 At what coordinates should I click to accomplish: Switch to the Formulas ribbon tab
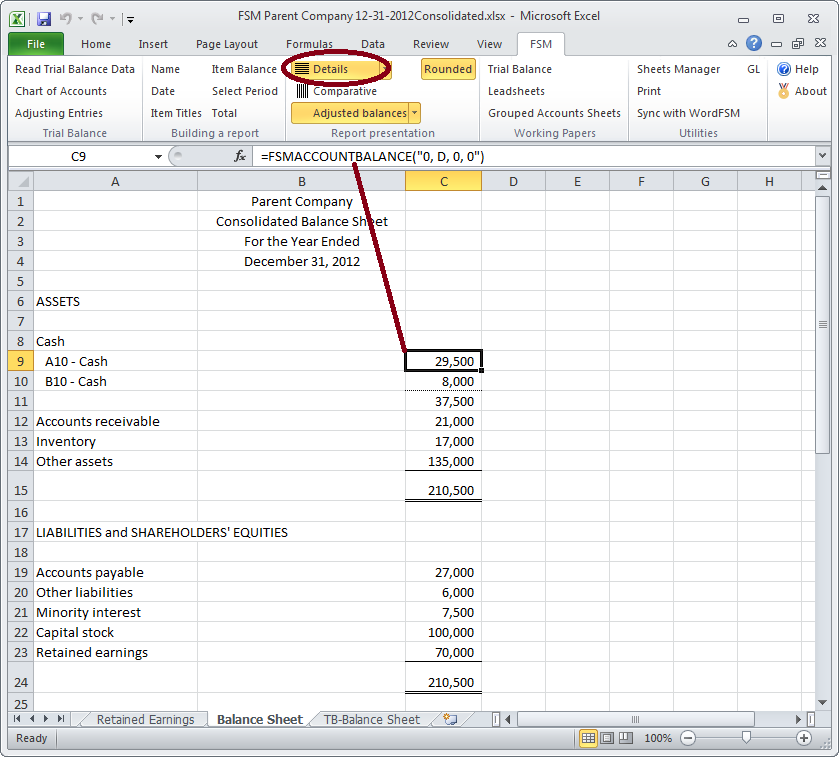point(309,44)
